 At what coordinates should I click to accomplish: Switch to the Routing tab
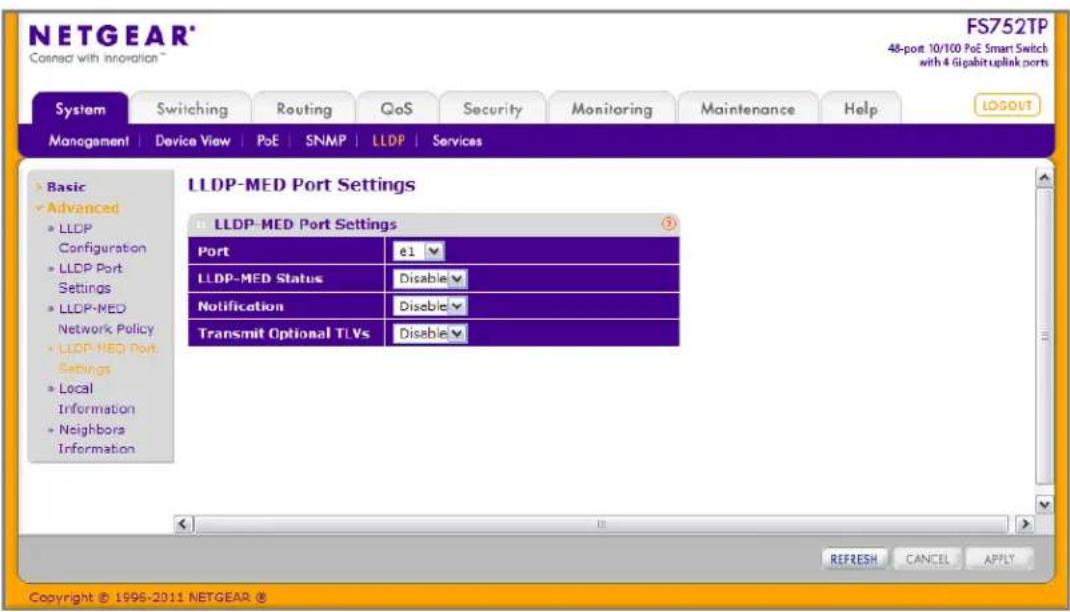304,108
